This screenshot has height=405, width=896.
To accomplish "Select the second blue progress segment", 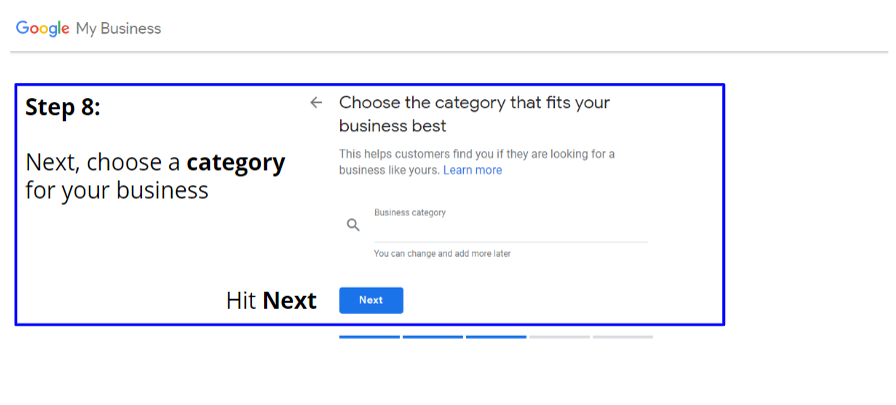I will [433, 337].
